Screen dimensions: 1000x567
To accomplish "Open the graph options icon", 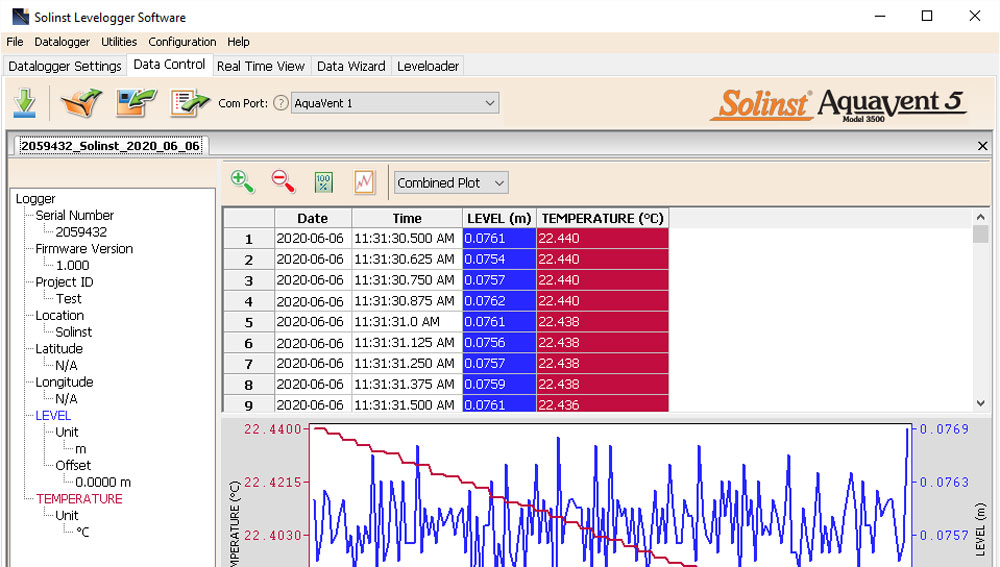I will [364, 182].
